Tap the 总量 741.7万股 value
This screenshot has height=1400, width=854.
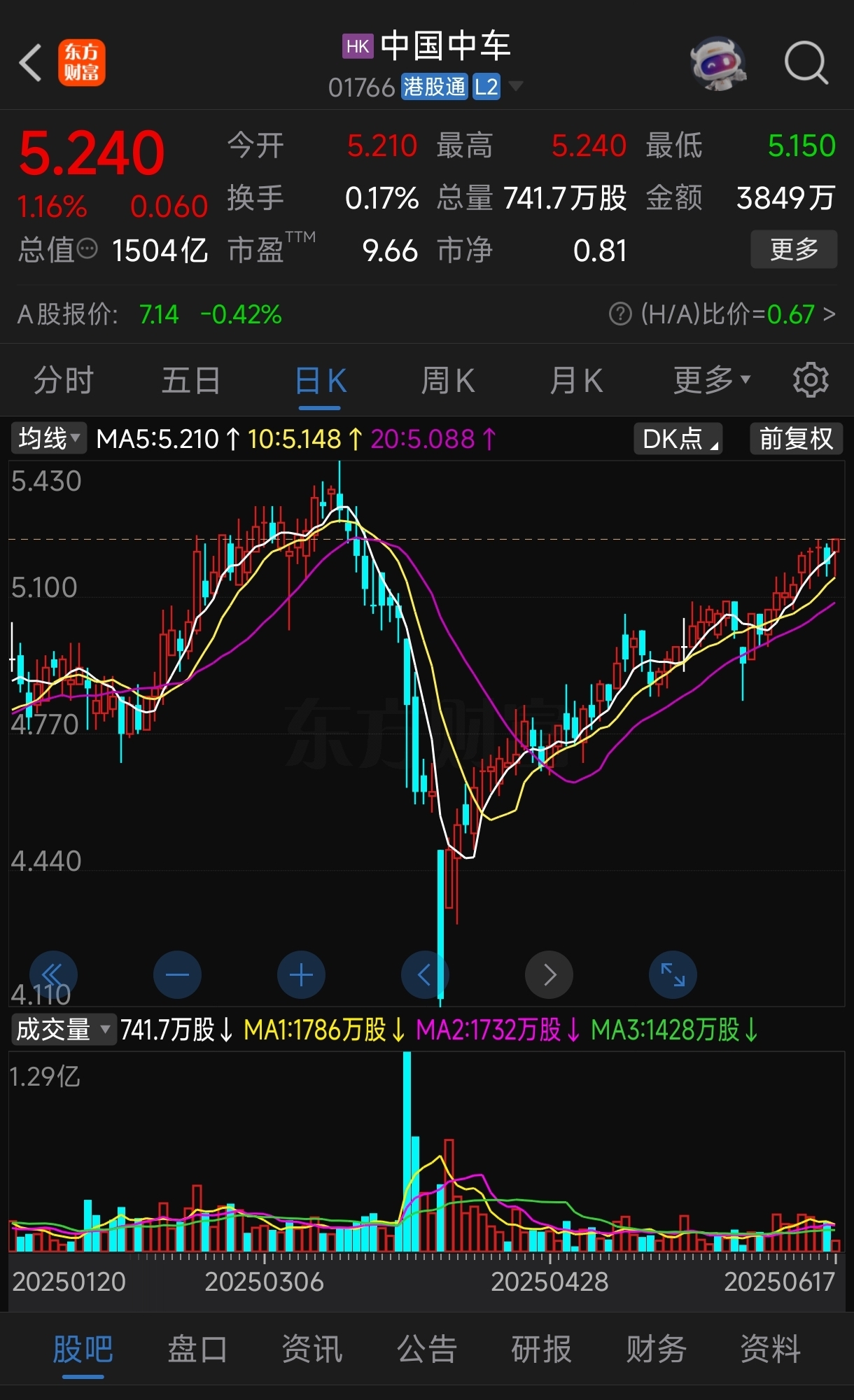(x=565, y=198)
